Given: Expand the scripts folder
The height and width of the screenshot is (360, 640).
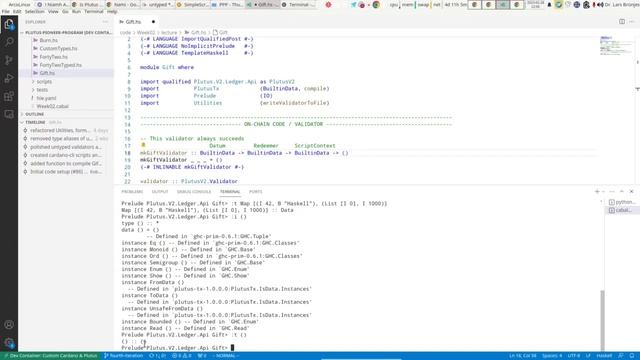Looking at the screenshot, I should tap(44, 82).
